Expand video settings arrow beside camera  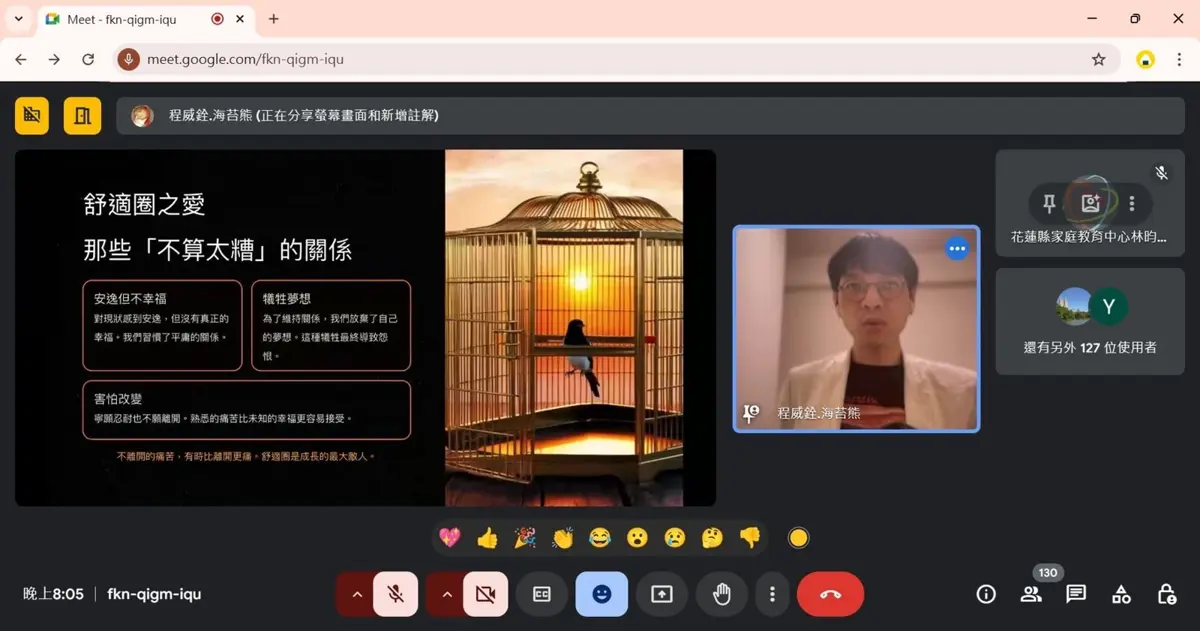coord(446,594)
